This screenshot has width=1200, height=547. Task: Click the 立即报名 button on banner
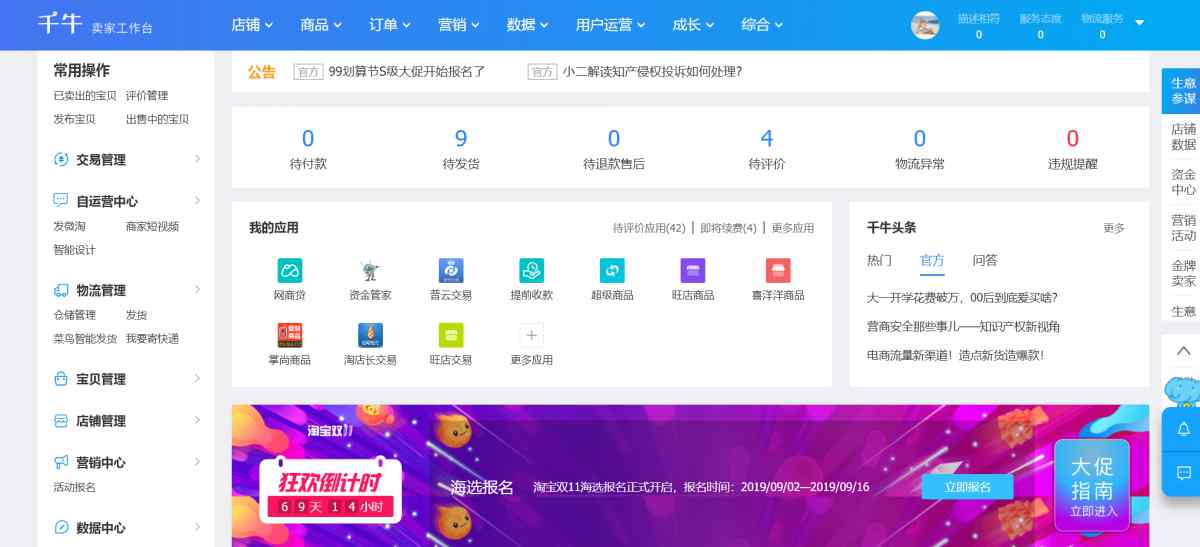coord(967,487)
